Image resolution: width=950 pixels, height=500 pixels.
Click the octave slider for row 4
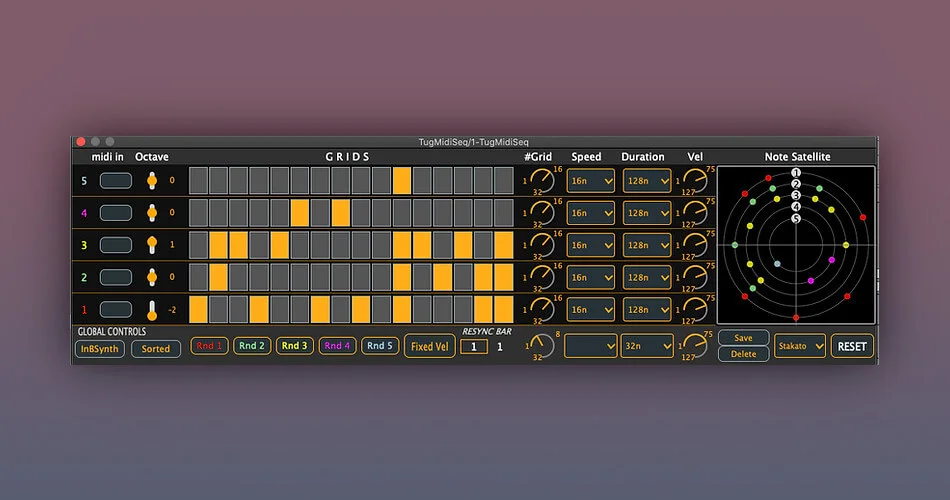pyautogui.click(x=152, y=213)
